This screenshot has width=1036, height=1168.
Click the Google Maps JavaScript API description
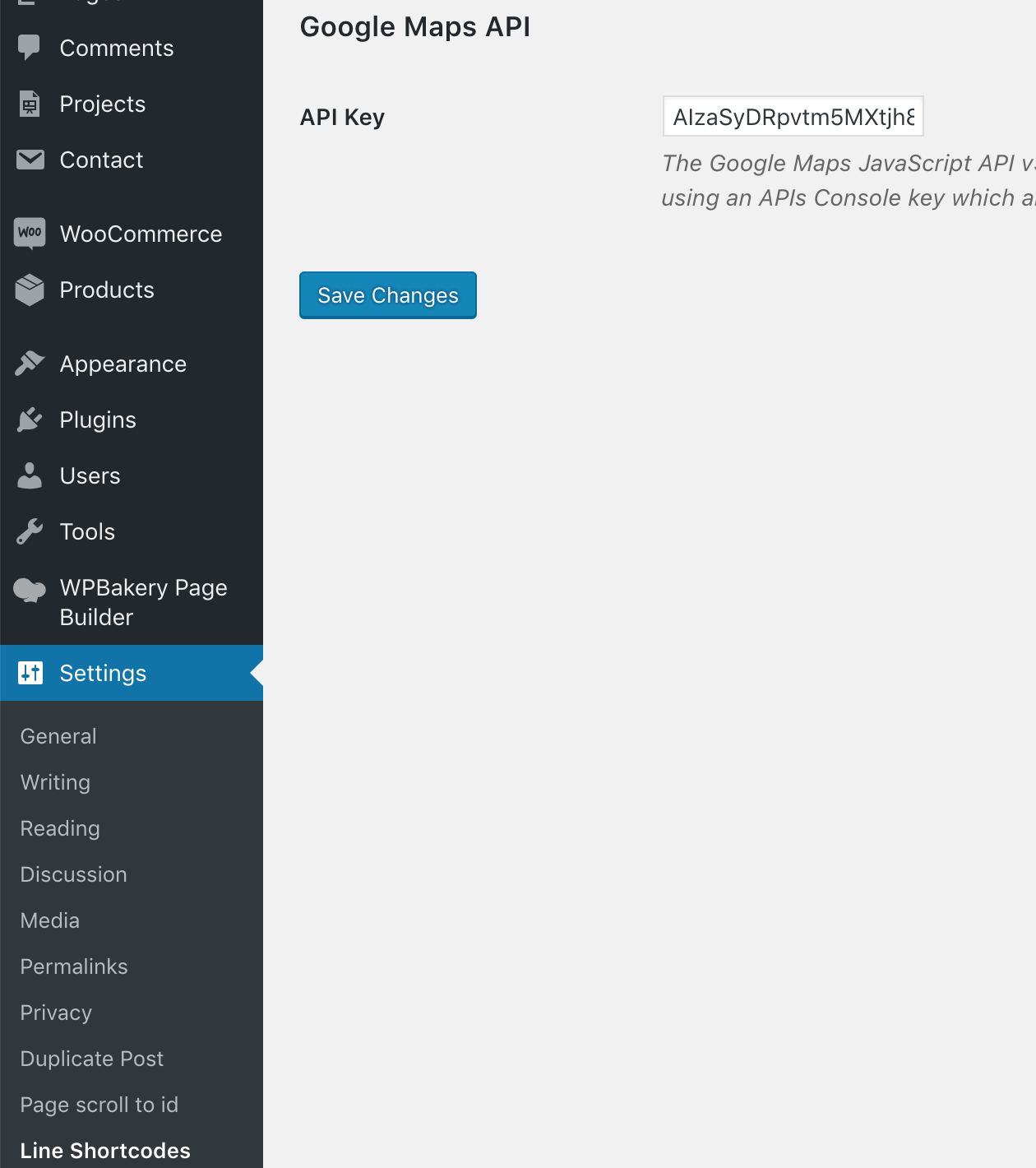(x=849, y=180)
